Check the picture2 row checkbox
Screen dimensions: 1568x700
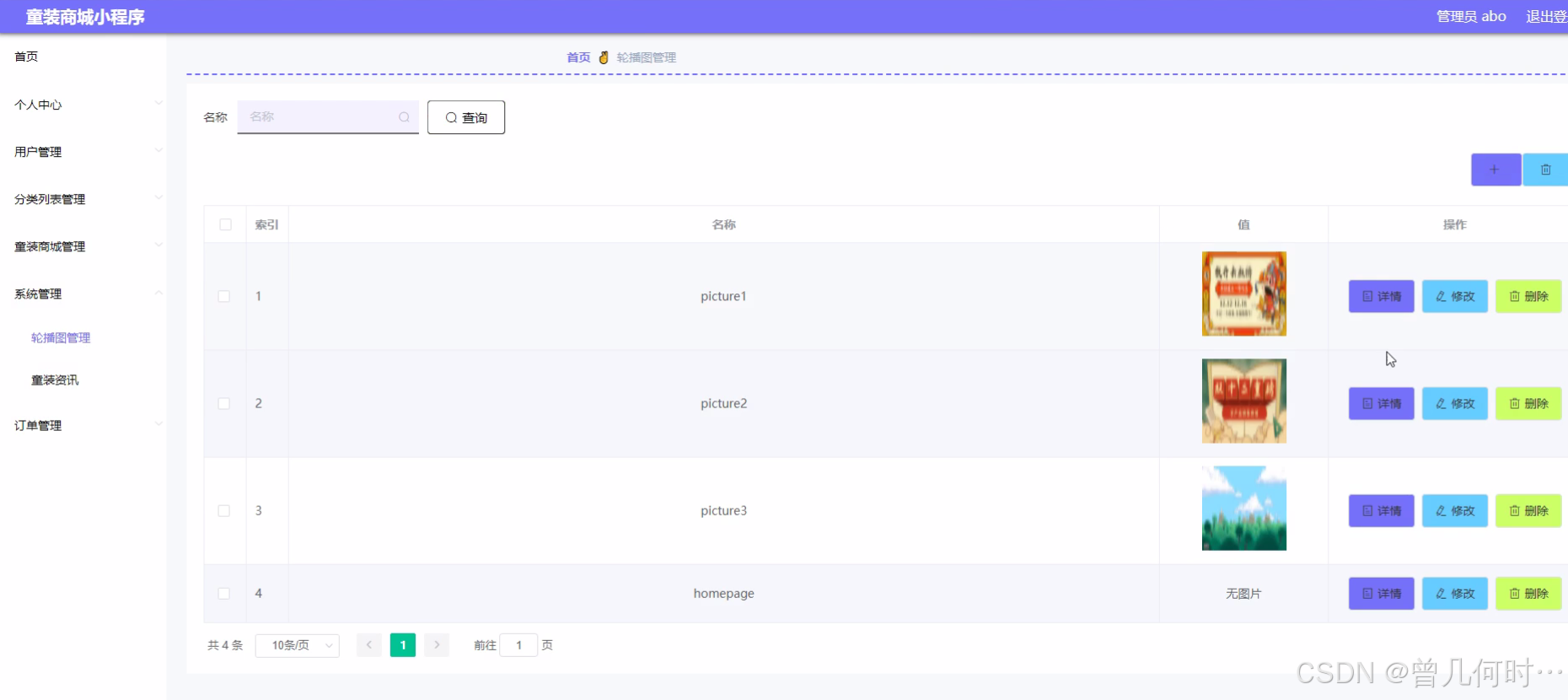pyautogui.click(x=224, y=403)
